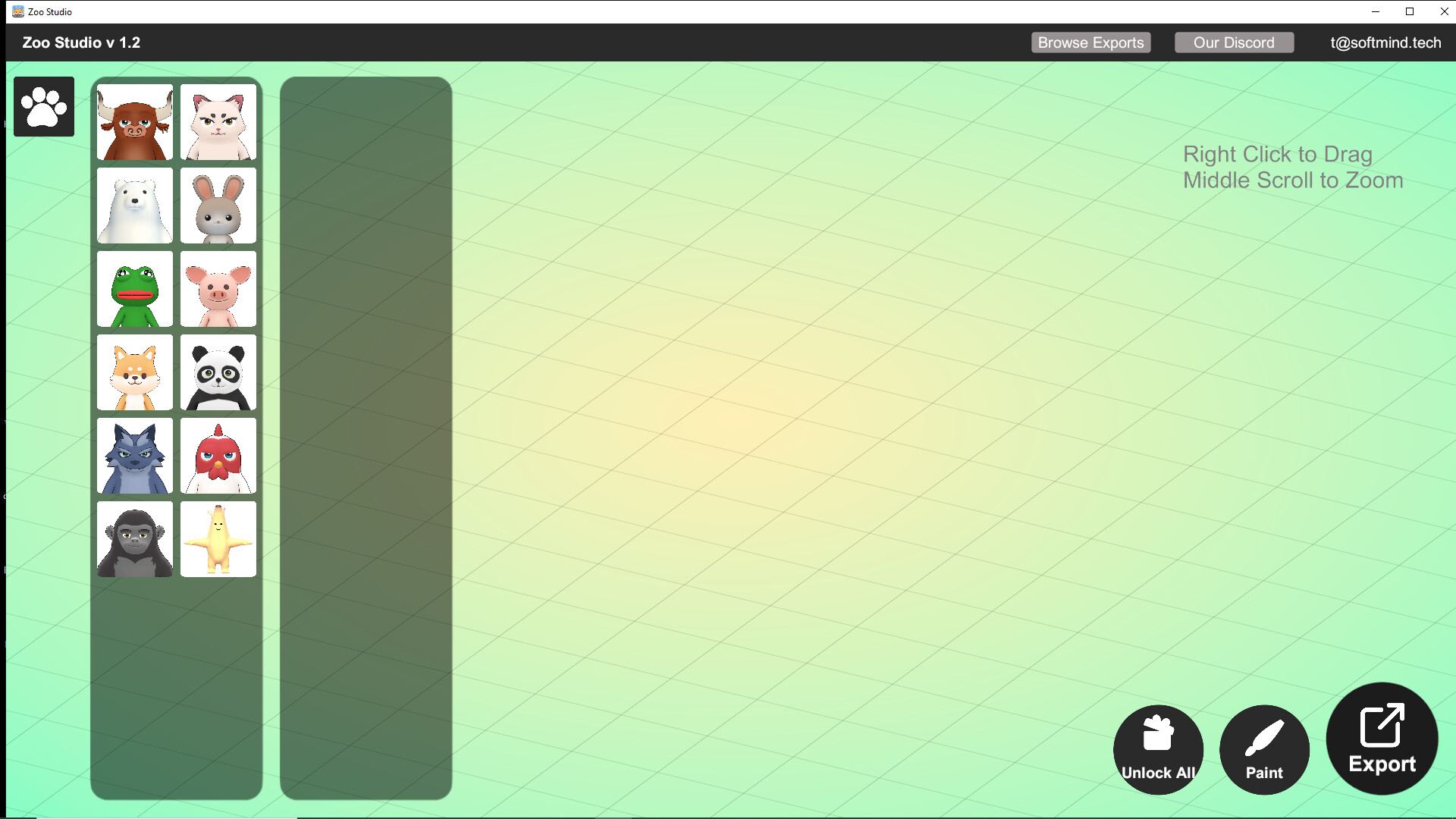Pick the panda character thumbnail
The width and height of the screenshot is (1456, 819).
click(x=218, y=372)
